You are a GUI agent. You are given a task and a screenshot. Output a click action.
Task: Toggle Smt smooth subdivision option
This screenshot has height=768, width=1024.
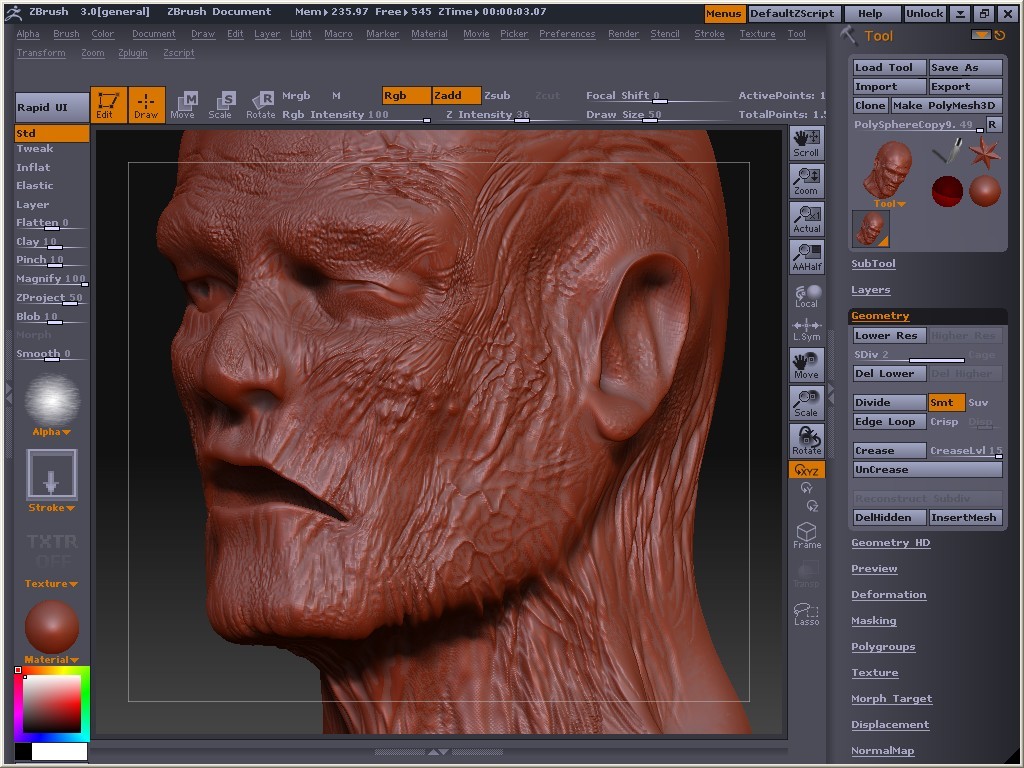click(946, 402)
